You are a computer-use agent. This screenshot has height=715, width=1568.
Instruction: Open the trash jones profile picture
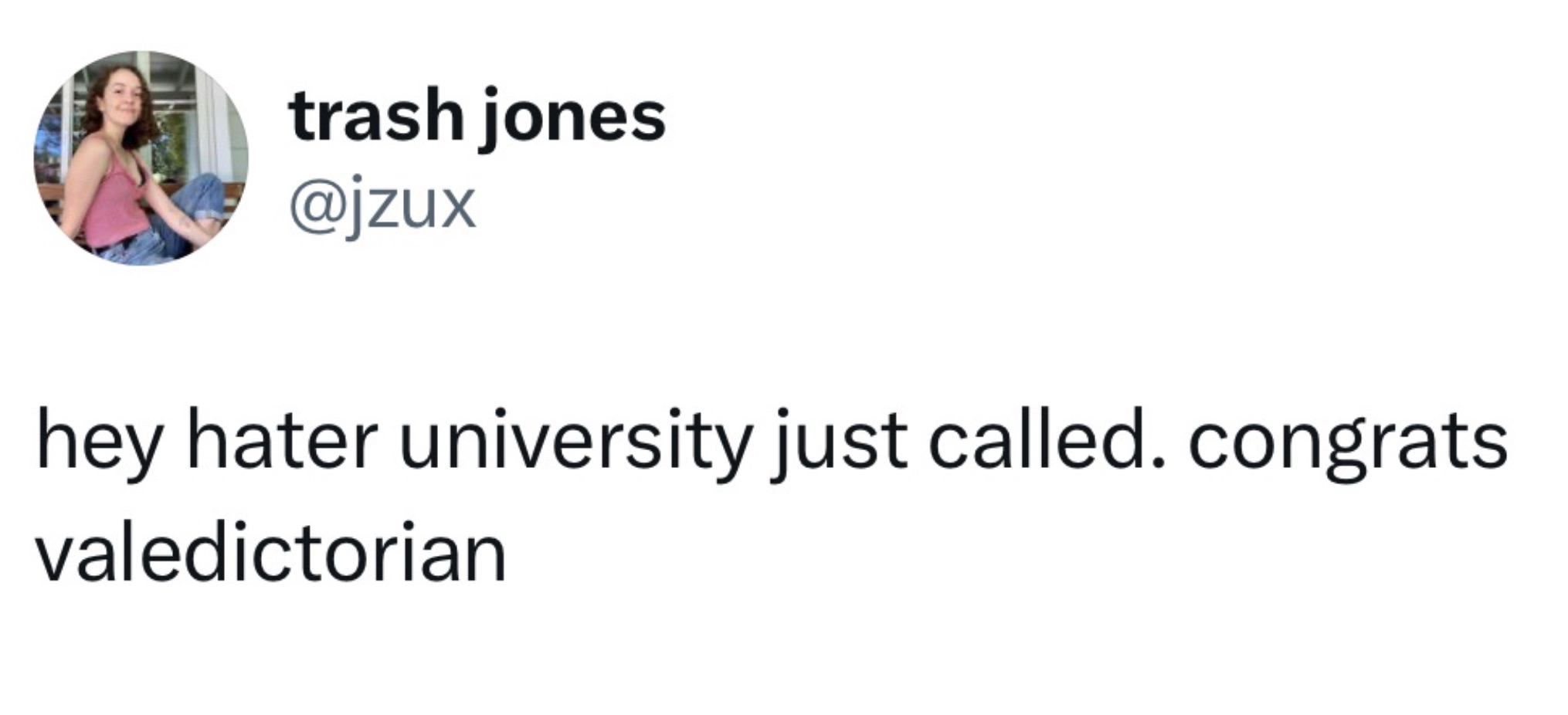click(141, 158)
